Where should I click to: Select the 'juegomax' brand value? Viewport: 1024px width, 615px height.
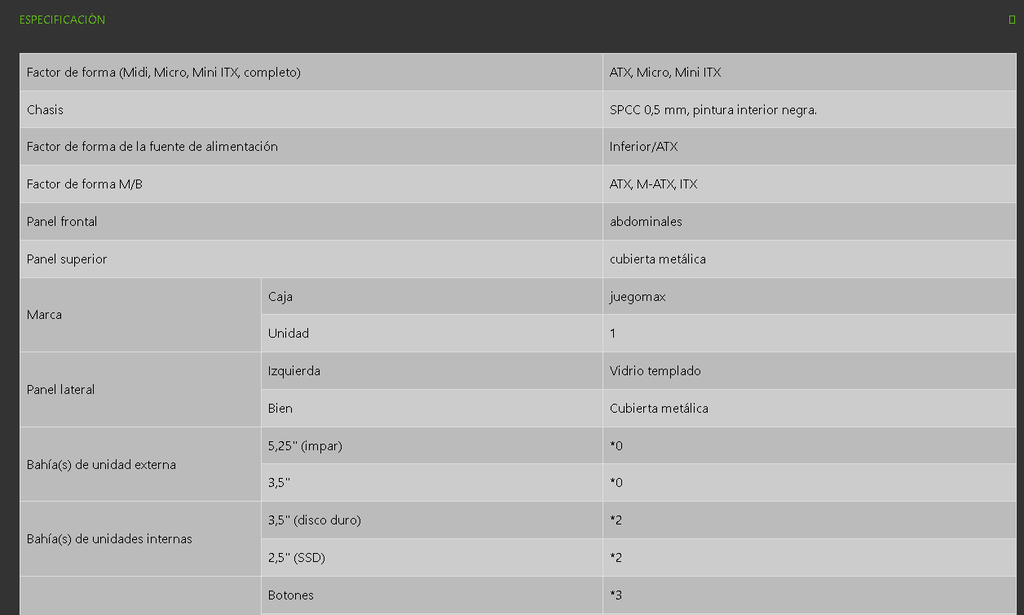coord(637,296)
